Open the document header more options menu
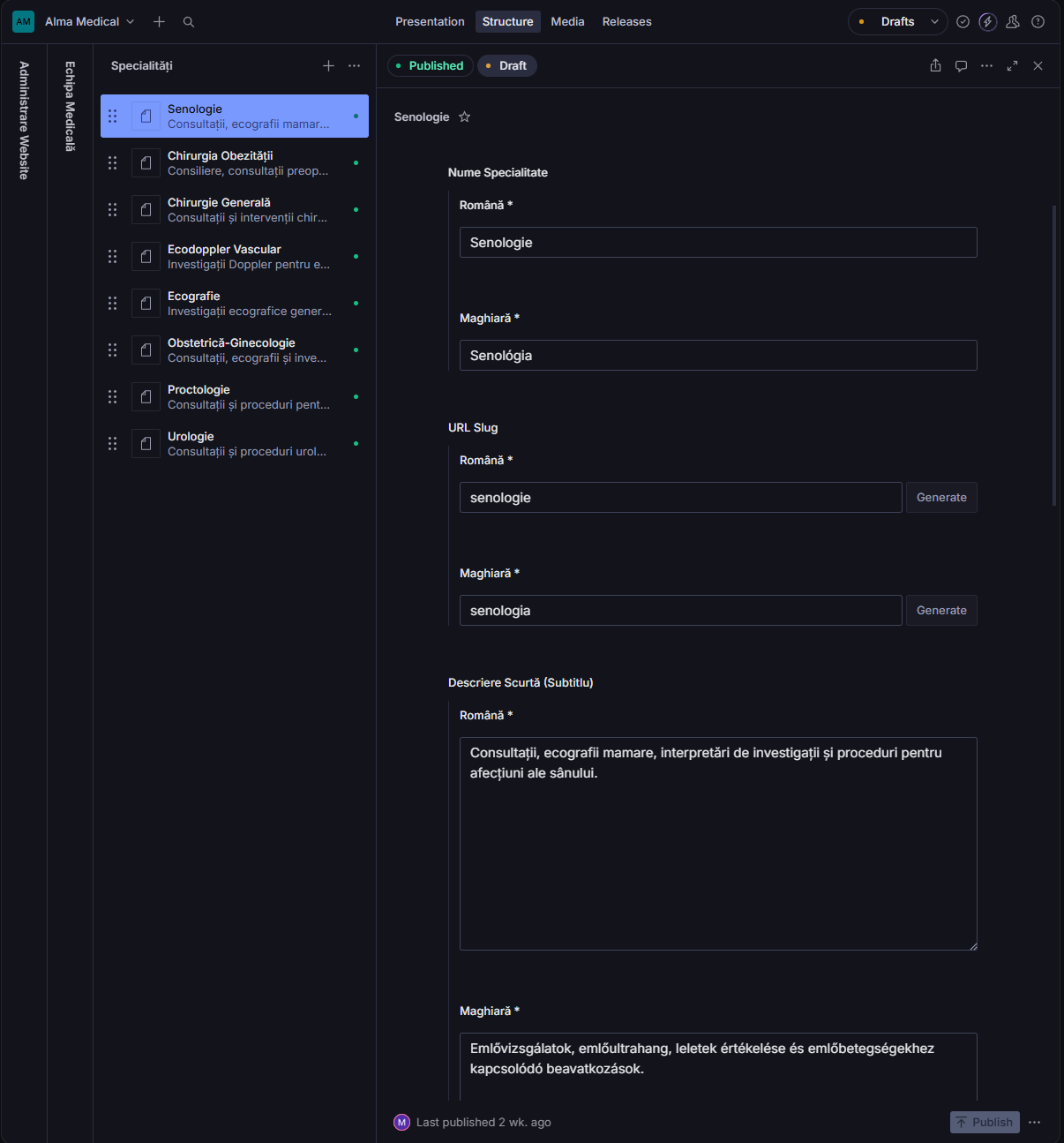 pos(986,65)
